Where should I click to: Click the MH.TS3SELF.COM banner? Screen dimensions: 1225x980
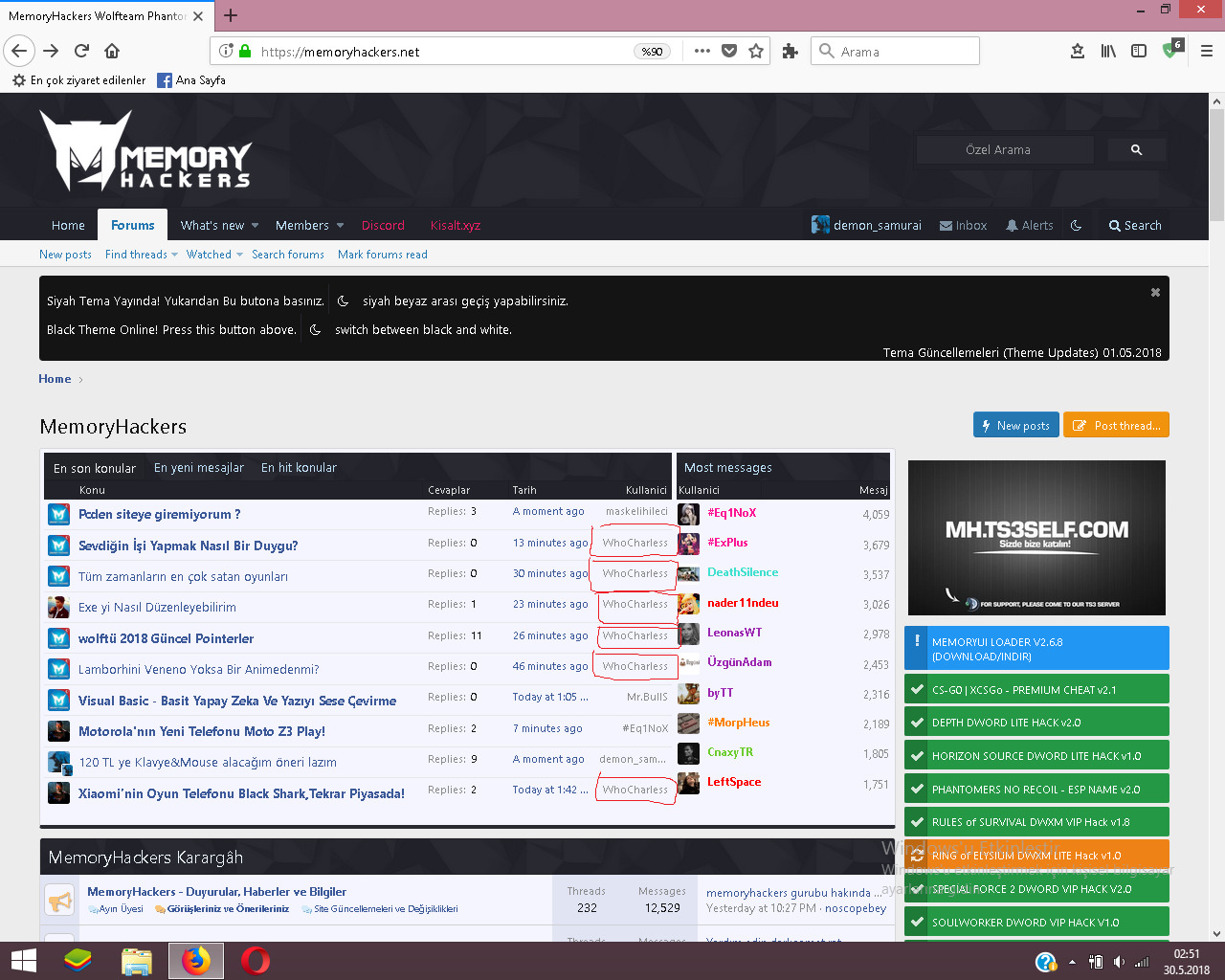[x=1036, y=538]
